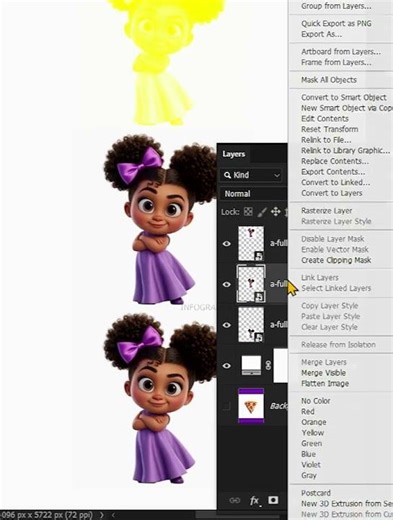
Task: Choose Edit Contents
Action: pyautogui.click(x=325, y=119)
